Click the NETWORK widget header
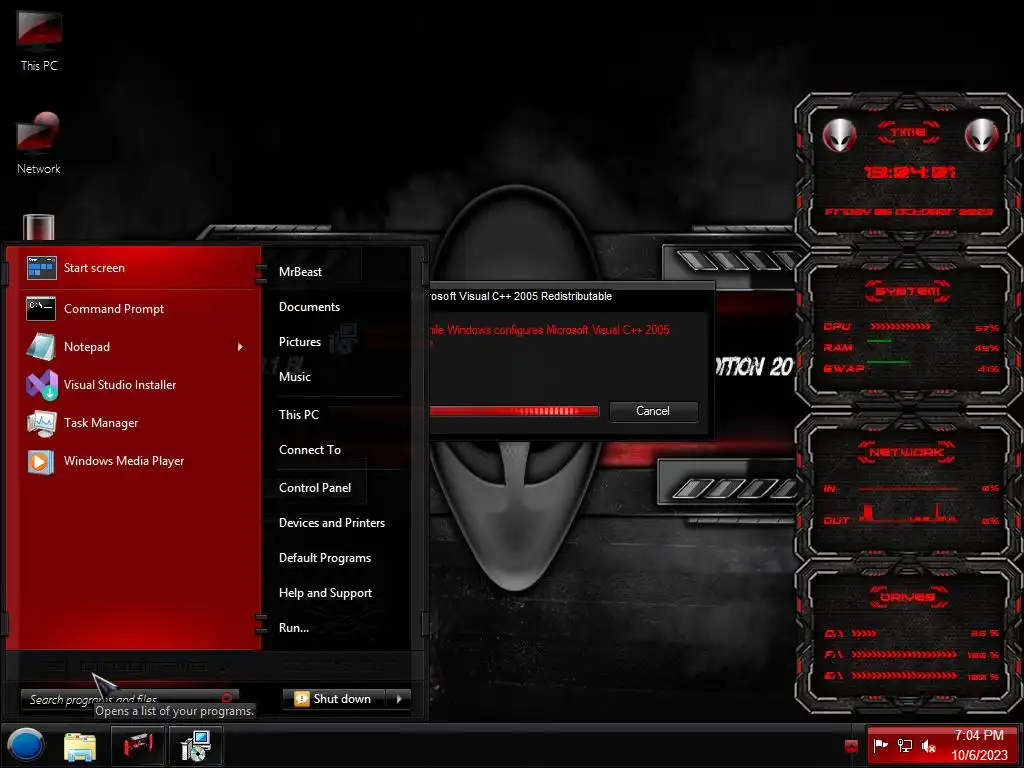Screen dimensions: 1024x768 pos(908,452)
